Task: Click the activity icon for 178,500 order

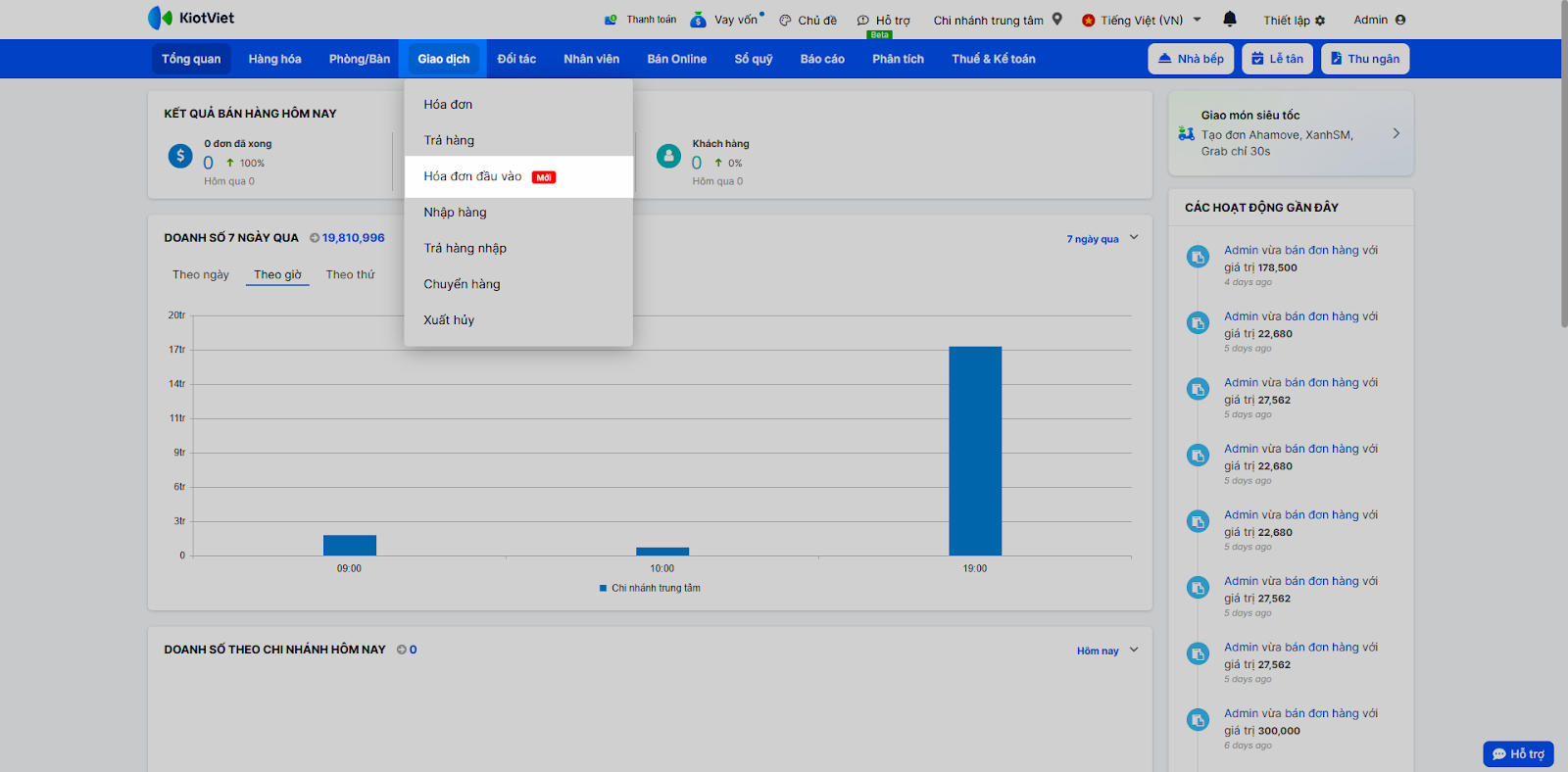Action: click(x=1198, y=257)
